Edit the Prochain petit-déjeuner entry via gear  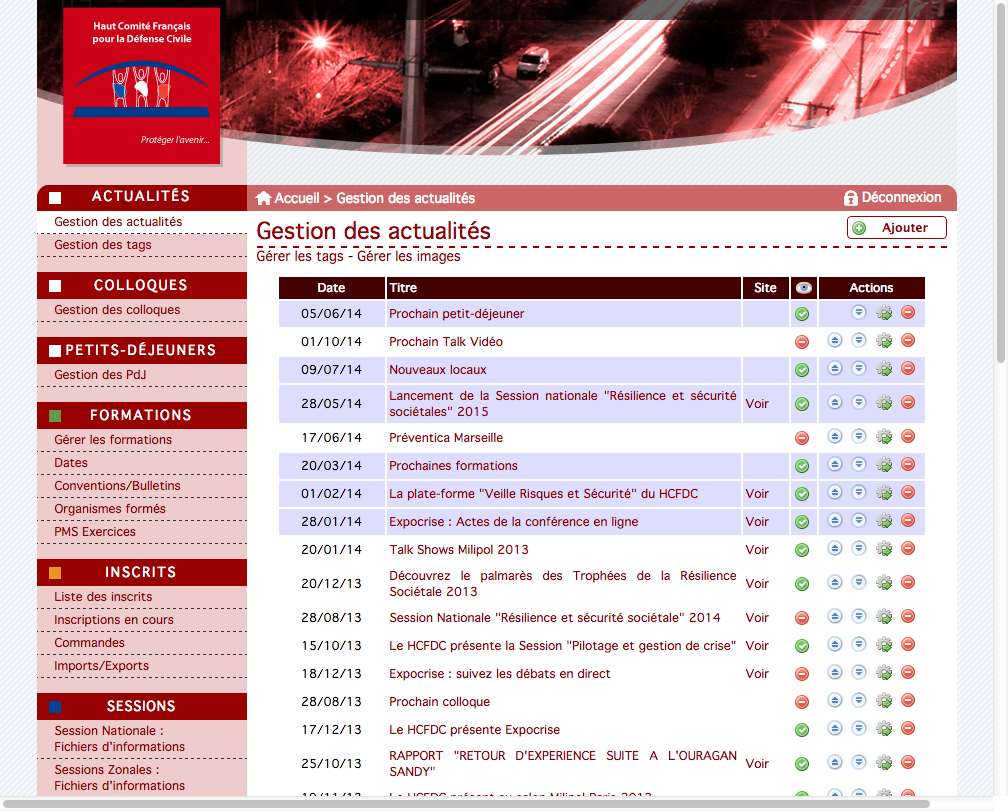click(885, 313)
